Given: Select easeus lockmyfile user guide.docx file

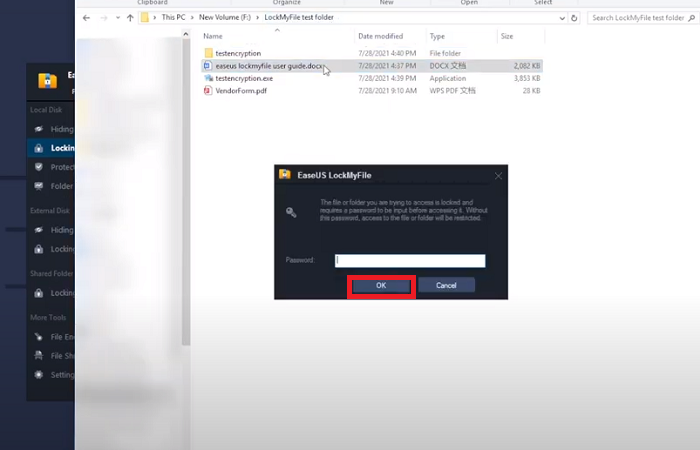Looking at the screenshot, I should (372, 66).
